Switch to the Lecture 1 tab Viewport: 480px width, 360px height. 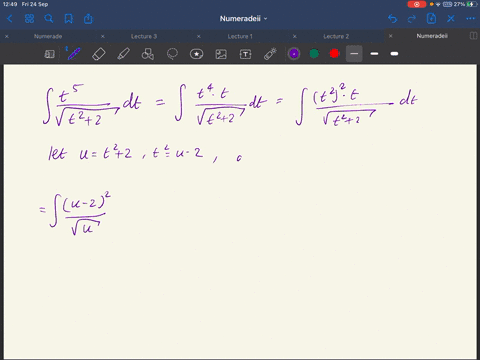pos(240,36)
